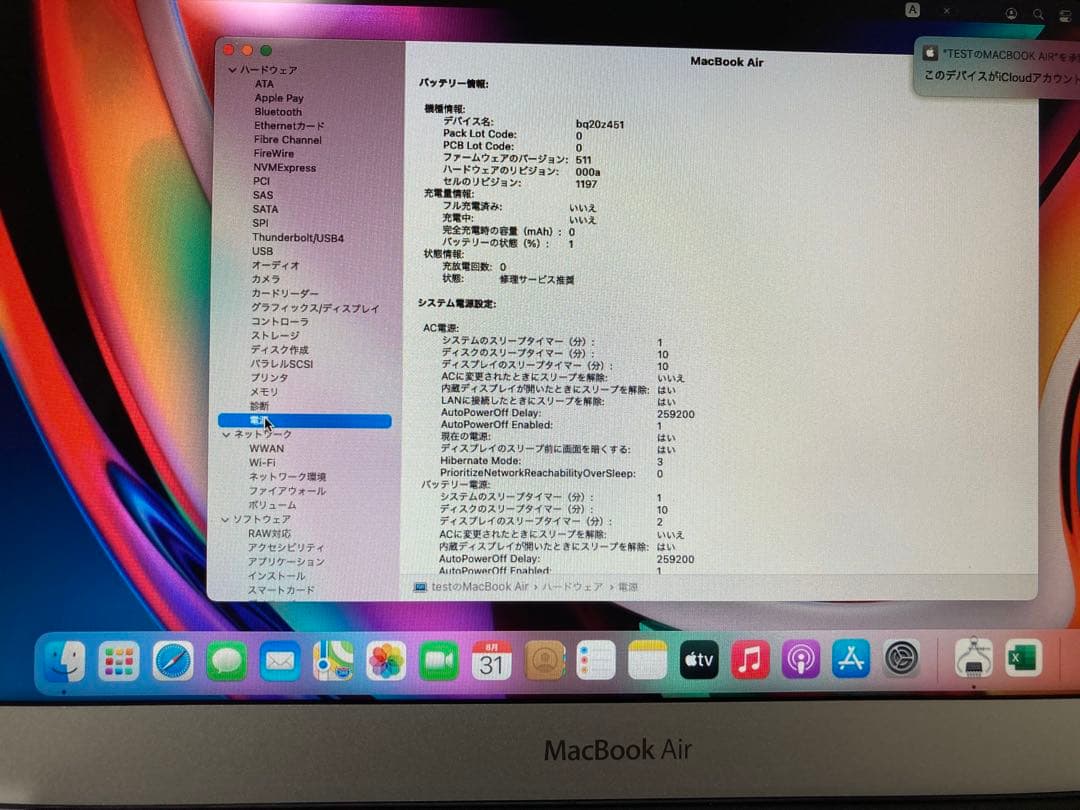Collapse the ネットワーク section in sidebar
Image resolution: width=1080 pixels, height=810 pixels.
coord(225,434)
